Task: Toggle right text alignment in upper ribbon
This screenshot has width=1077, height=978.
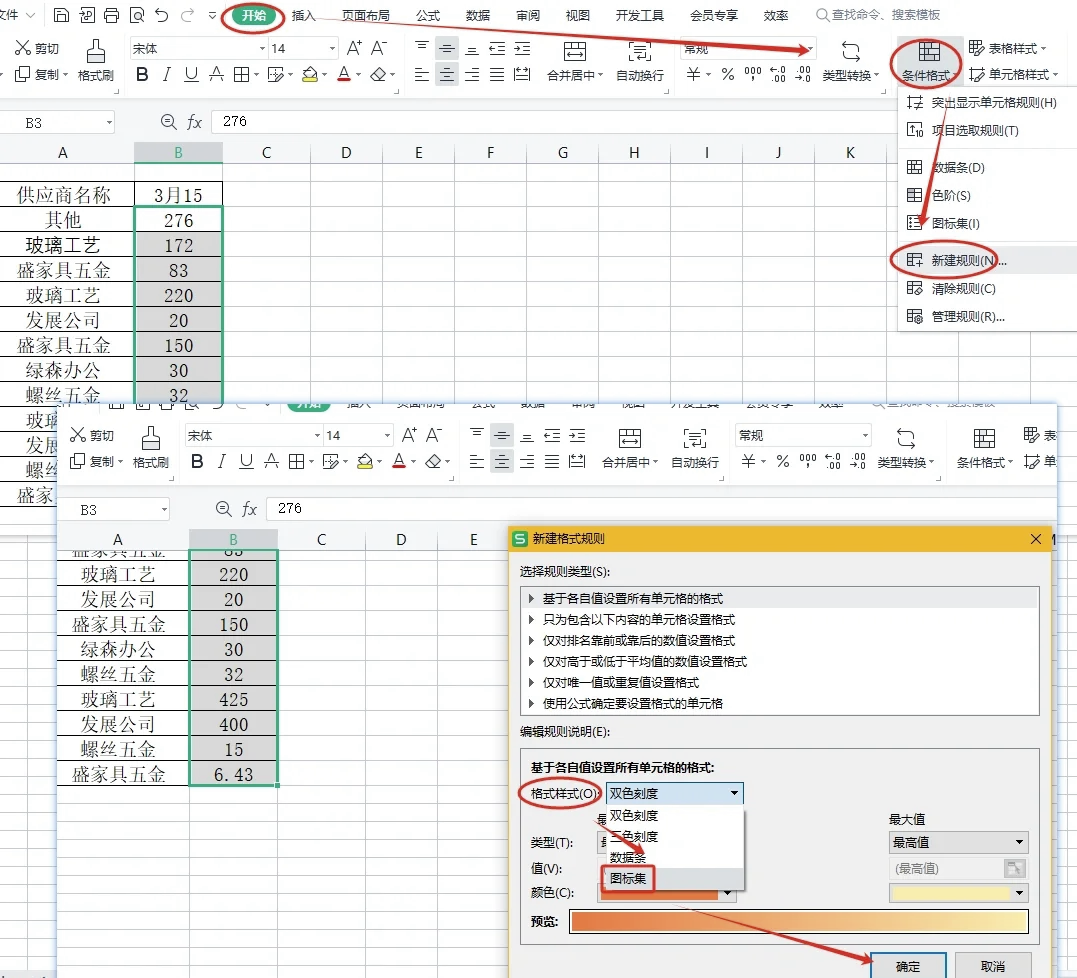Action: coord(472,74)
